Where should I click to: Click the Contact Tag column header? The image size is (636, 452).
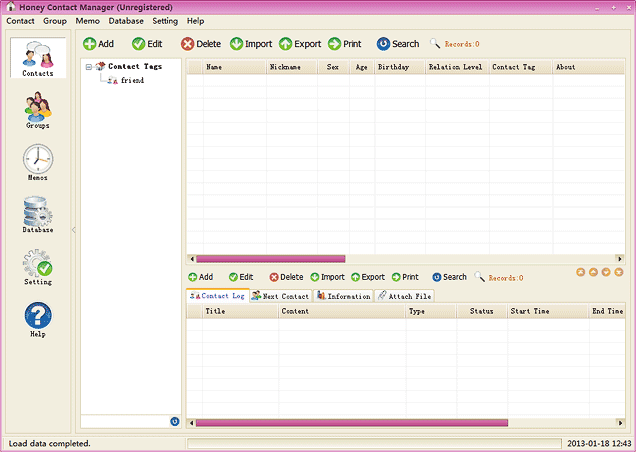pyautogui.click(x=521, y=67)
